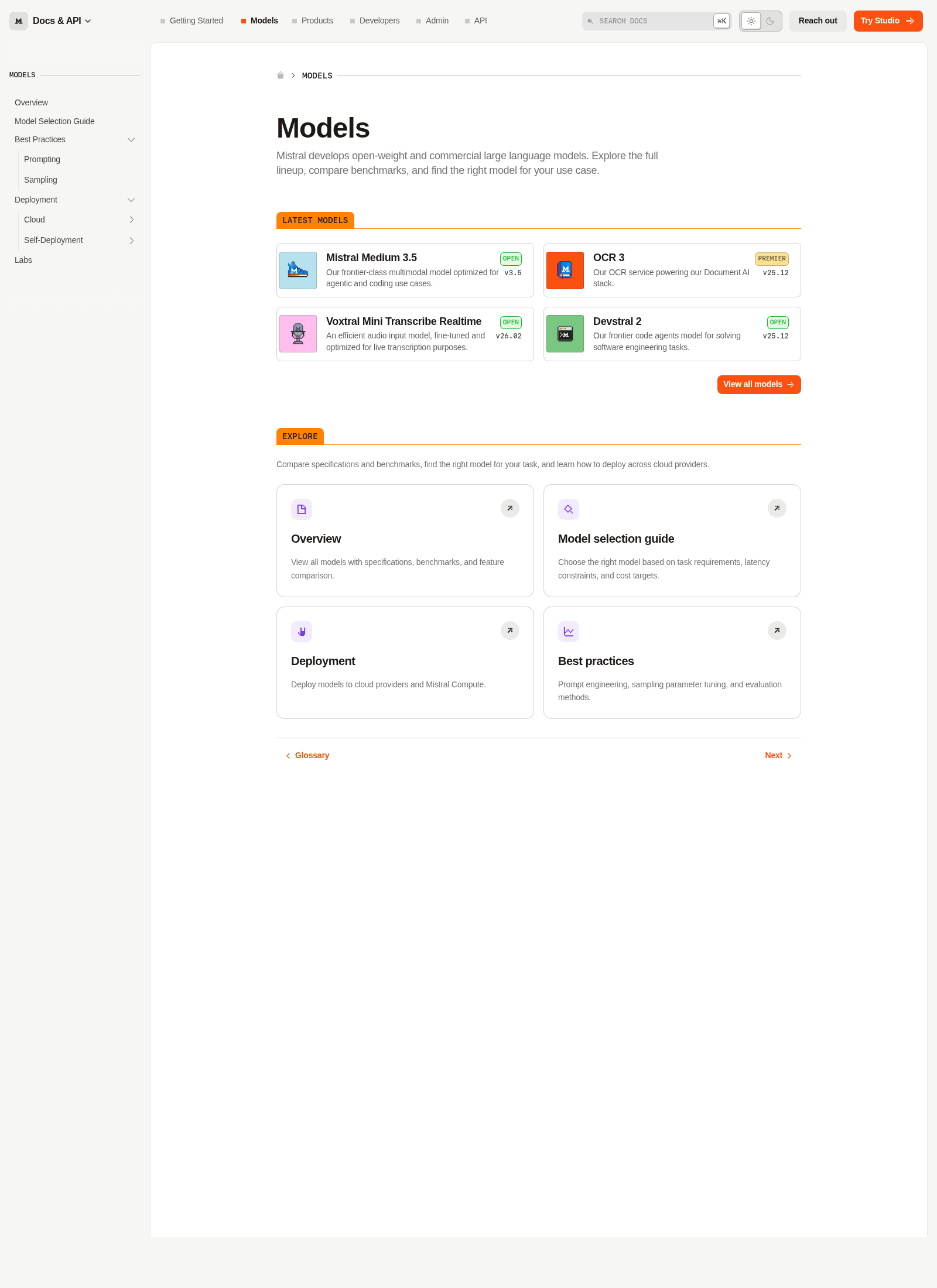Focus the Search Docs field

(656, 21)
